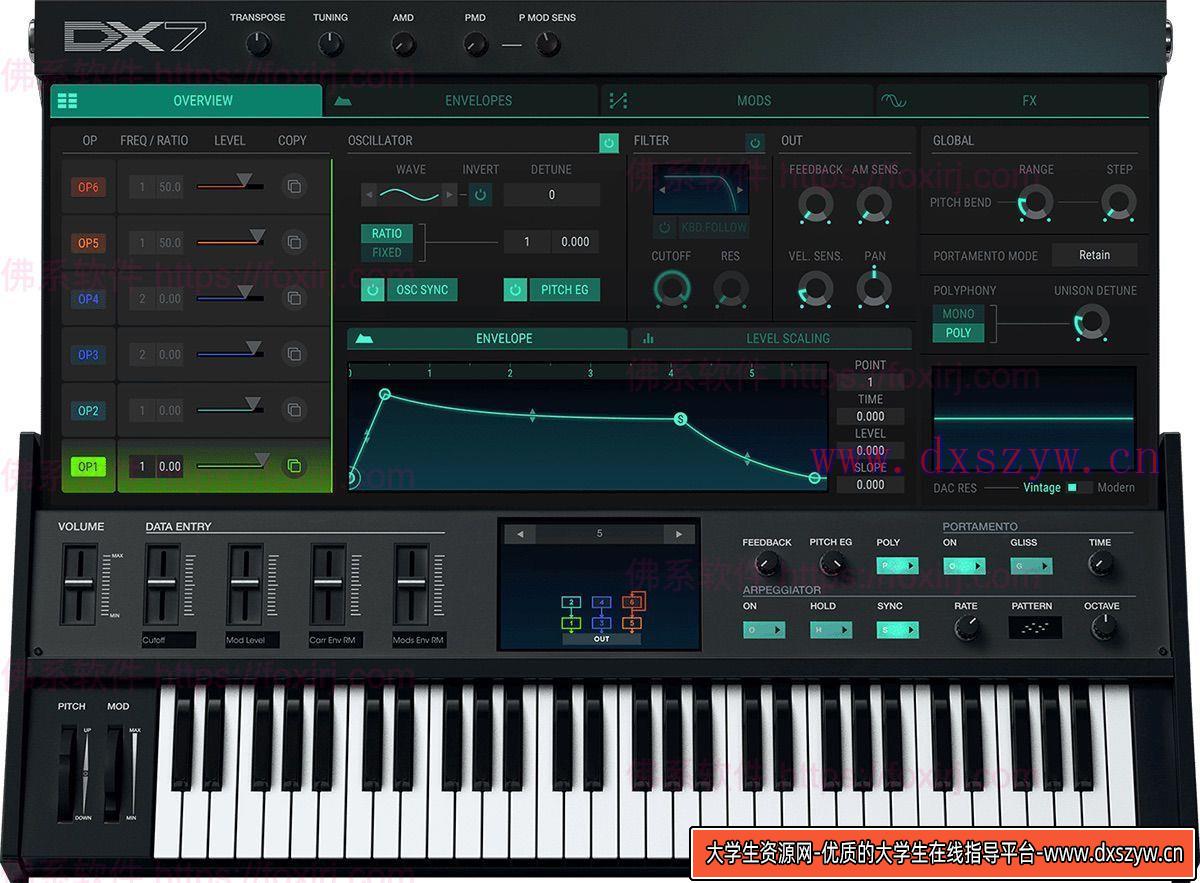Toggle DAC RES Vintage/Modern switch
Viewport: 1200px width, 883px height.
click(1079, 487)
